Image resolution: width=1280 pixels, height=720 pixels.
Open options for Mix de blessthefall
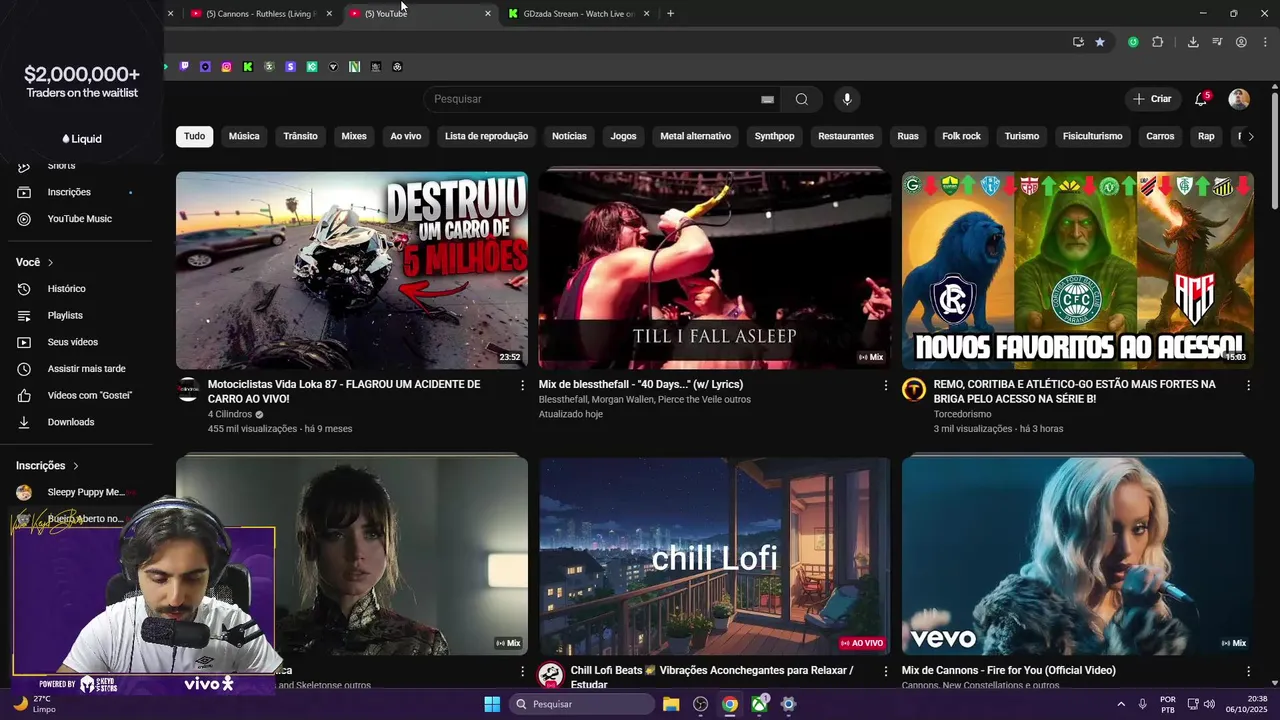tap(885, 385)
